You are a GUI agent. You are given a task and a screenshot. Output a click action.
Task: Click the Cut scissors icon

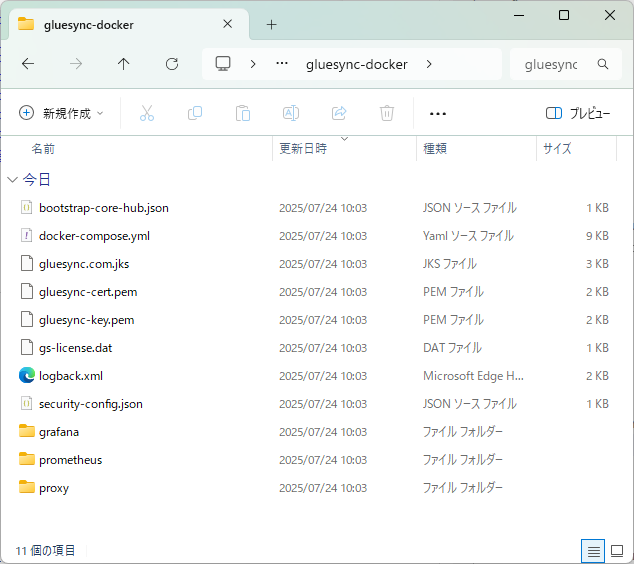147,113
